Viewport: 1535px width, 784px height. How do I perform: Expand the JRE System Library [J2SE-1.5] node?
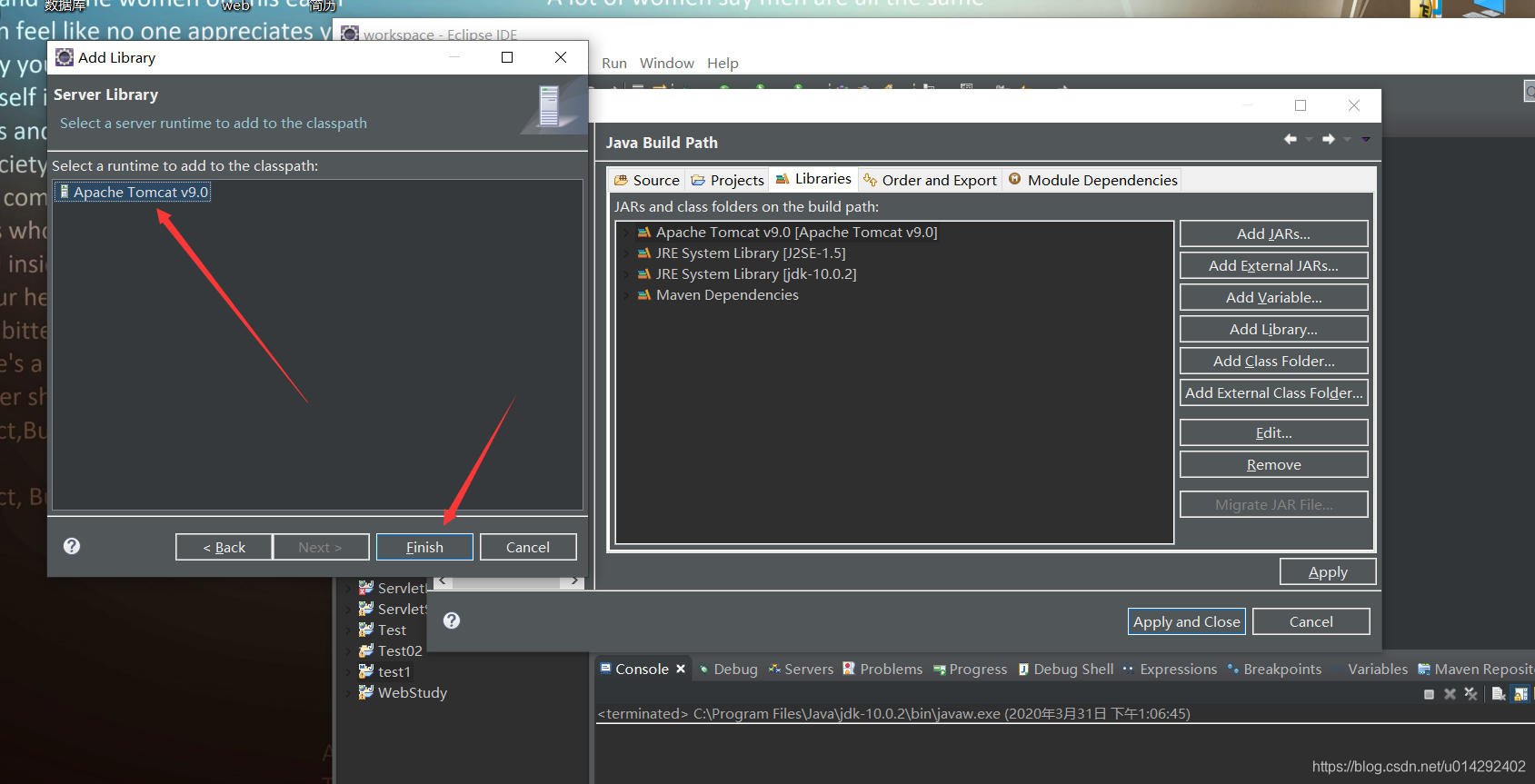tap(626, 253)
